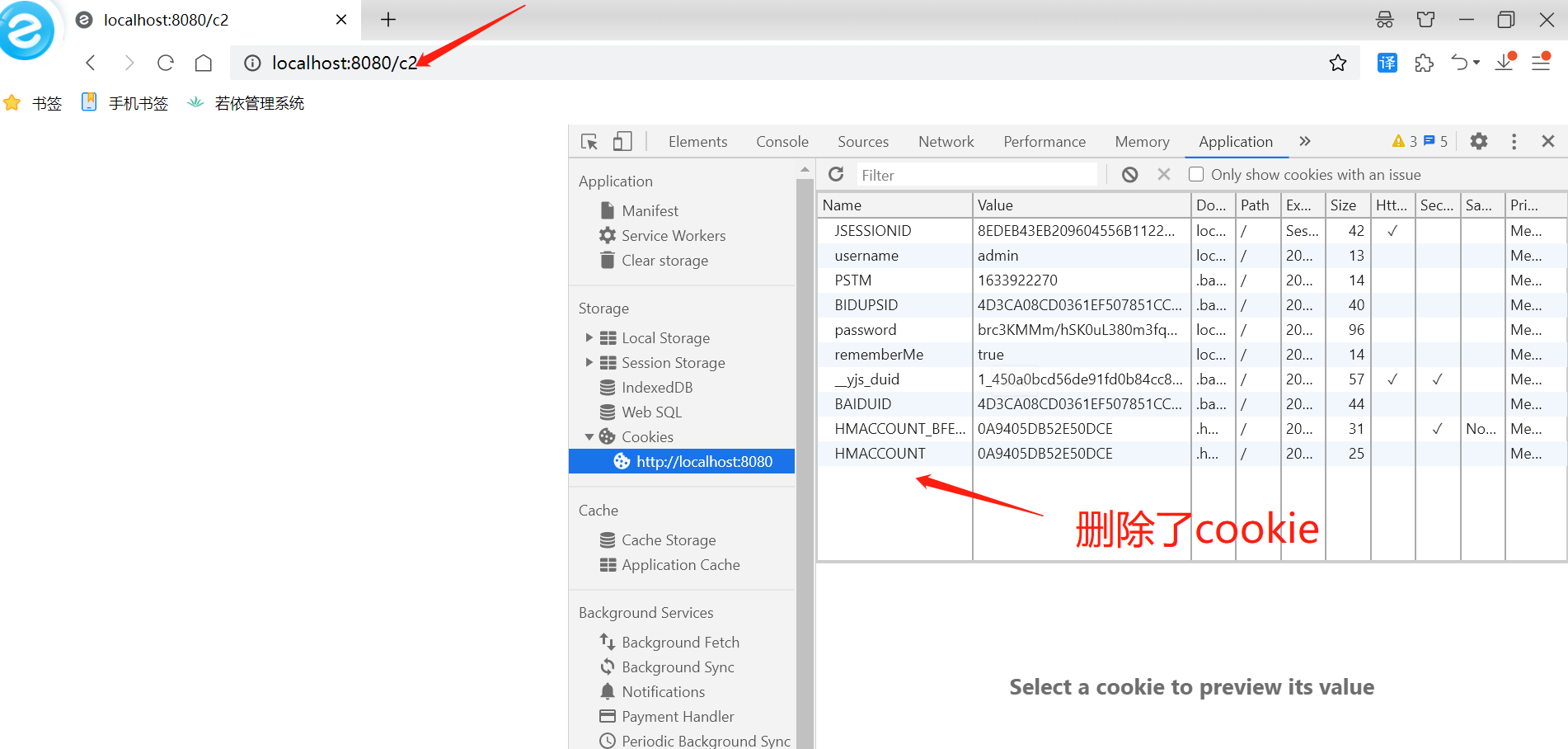Open Manifest in the sidebar
The width and height of the screenshot is (1568, 749).
650,211
